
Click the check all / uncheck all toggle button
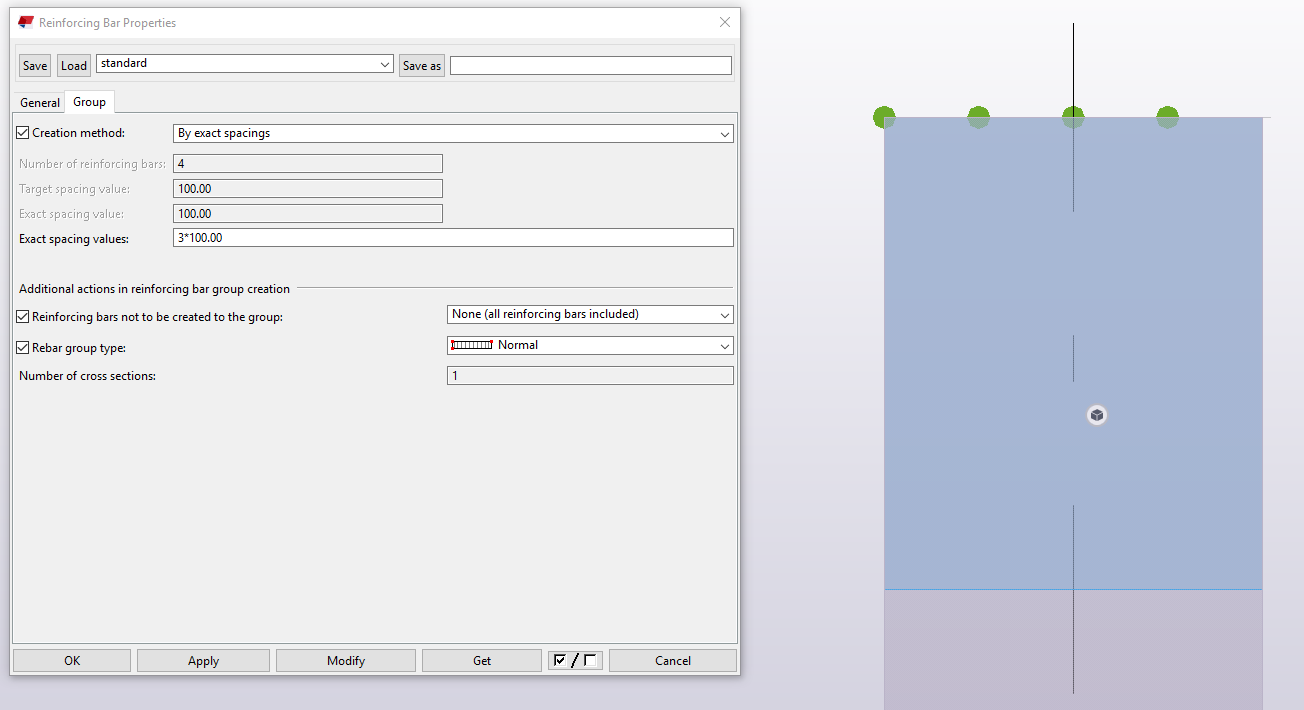pyautogui.click(x=575, y=660)
